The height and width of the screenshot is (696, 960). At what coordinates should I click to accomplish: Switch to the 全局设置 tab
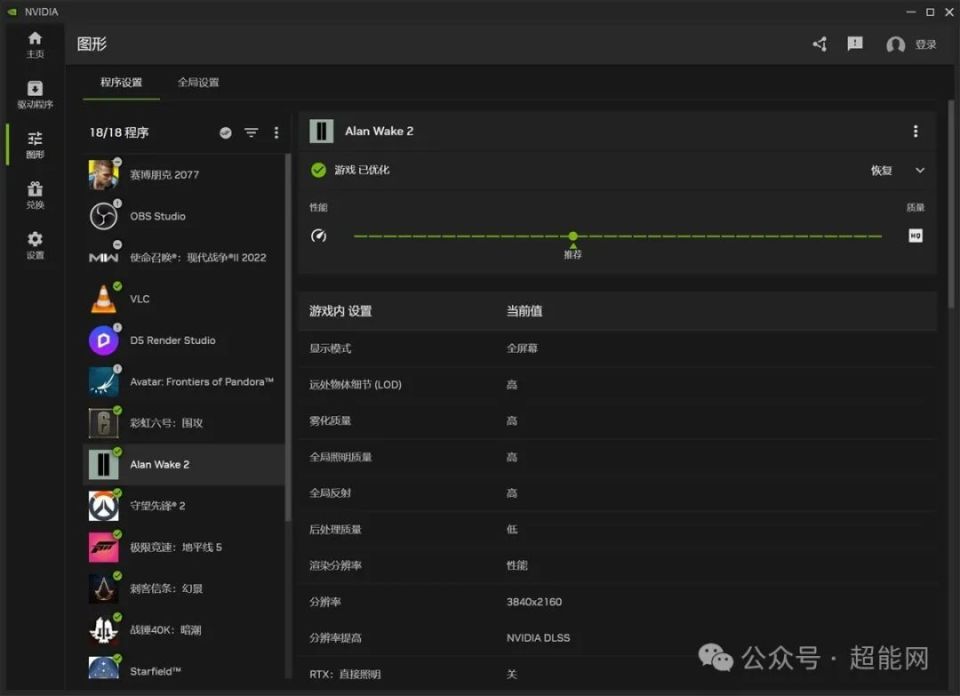pyautogui.click(x=200, y=84)
